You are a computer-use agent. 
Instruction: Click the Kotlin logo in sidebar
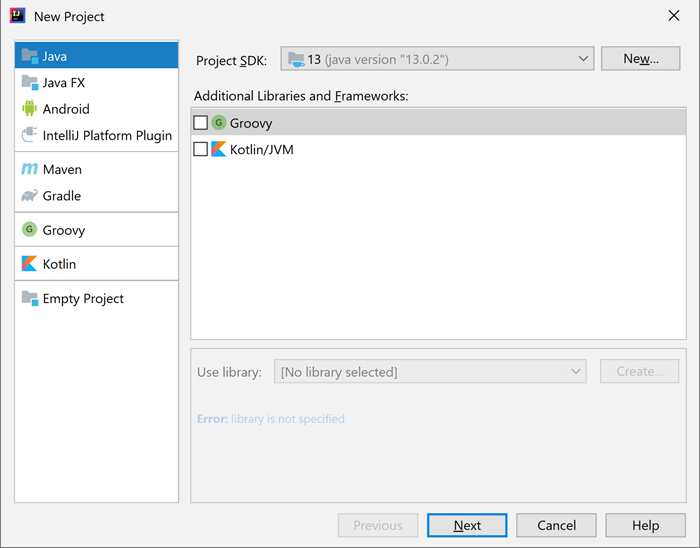pos(29,264)
